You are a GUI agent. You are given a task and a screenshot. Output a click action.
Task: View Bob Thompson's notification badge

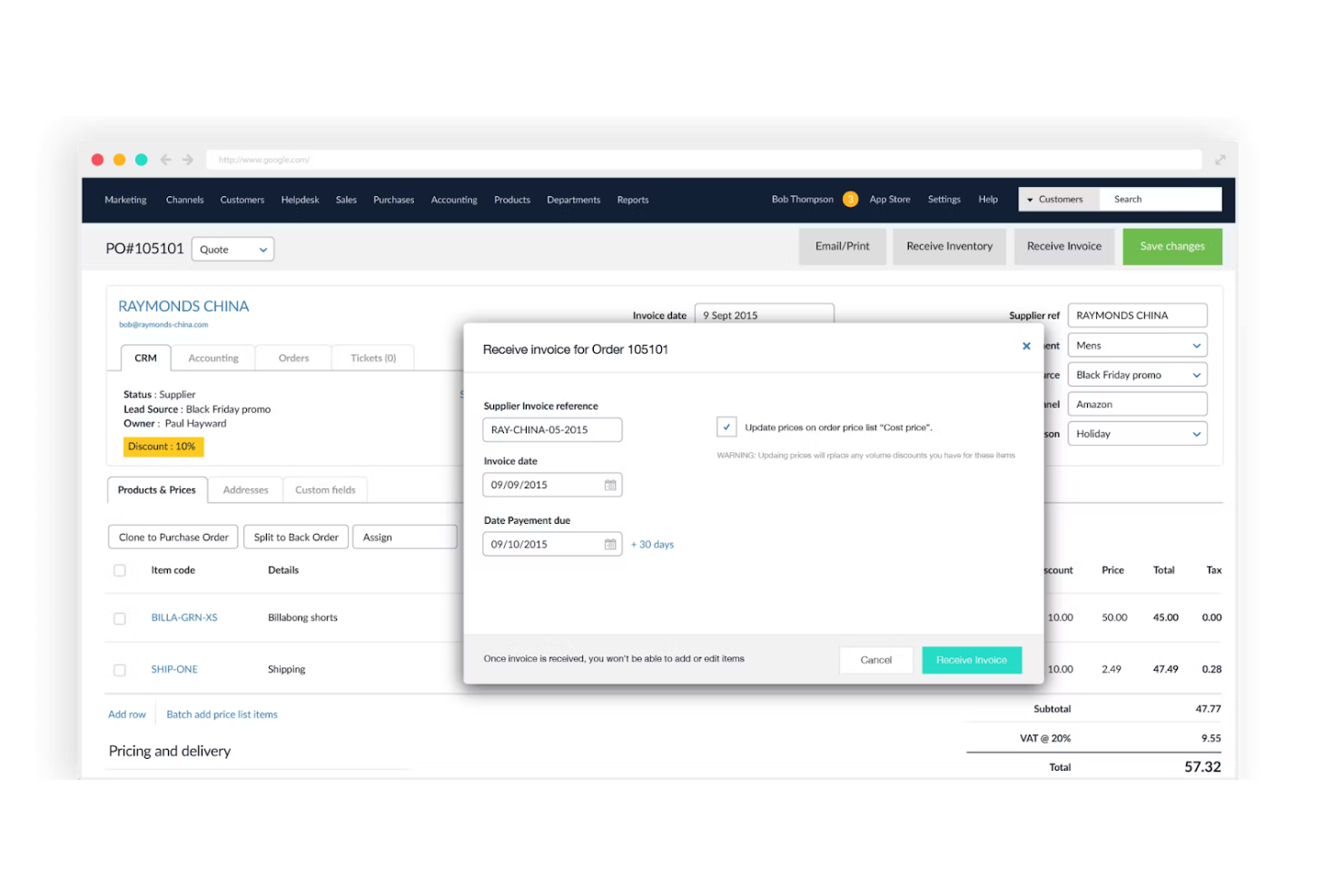[850, 199]
